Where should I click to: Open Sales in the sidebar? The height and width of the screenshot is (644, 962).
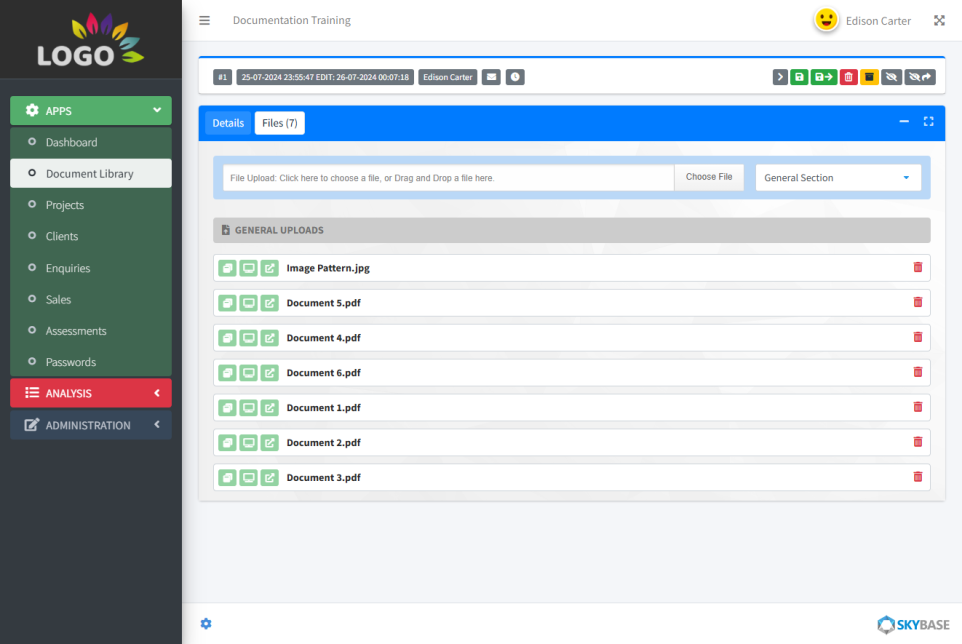coord(91,299)
